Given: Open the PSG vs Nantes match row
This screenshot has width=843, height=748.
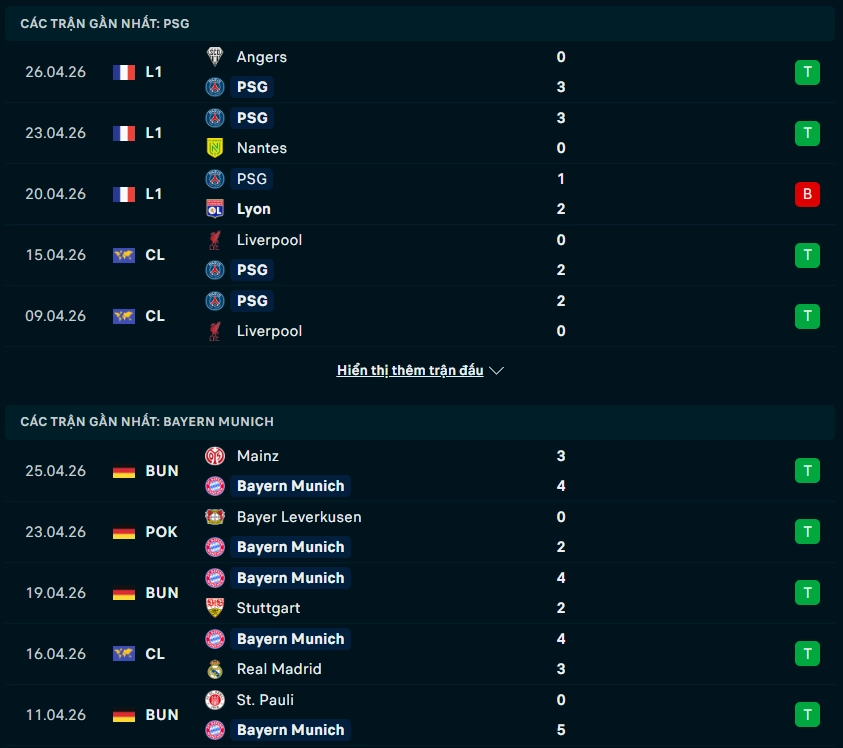Looking at the screenshot, I should pyautogui.click(x=420, y=133).
